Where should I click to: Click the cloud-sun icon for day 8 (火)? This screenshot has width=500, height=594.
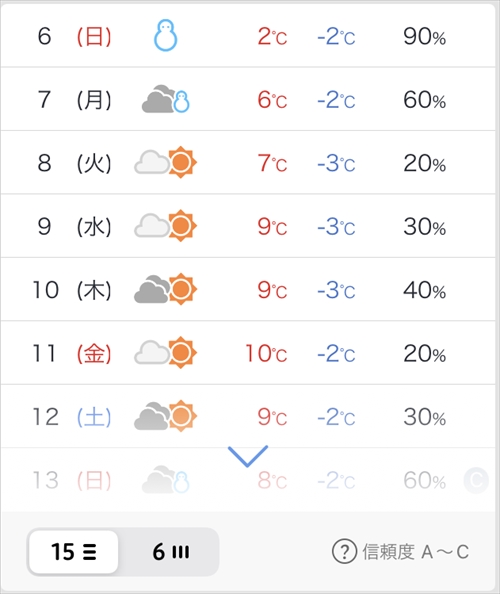[166, 163]
